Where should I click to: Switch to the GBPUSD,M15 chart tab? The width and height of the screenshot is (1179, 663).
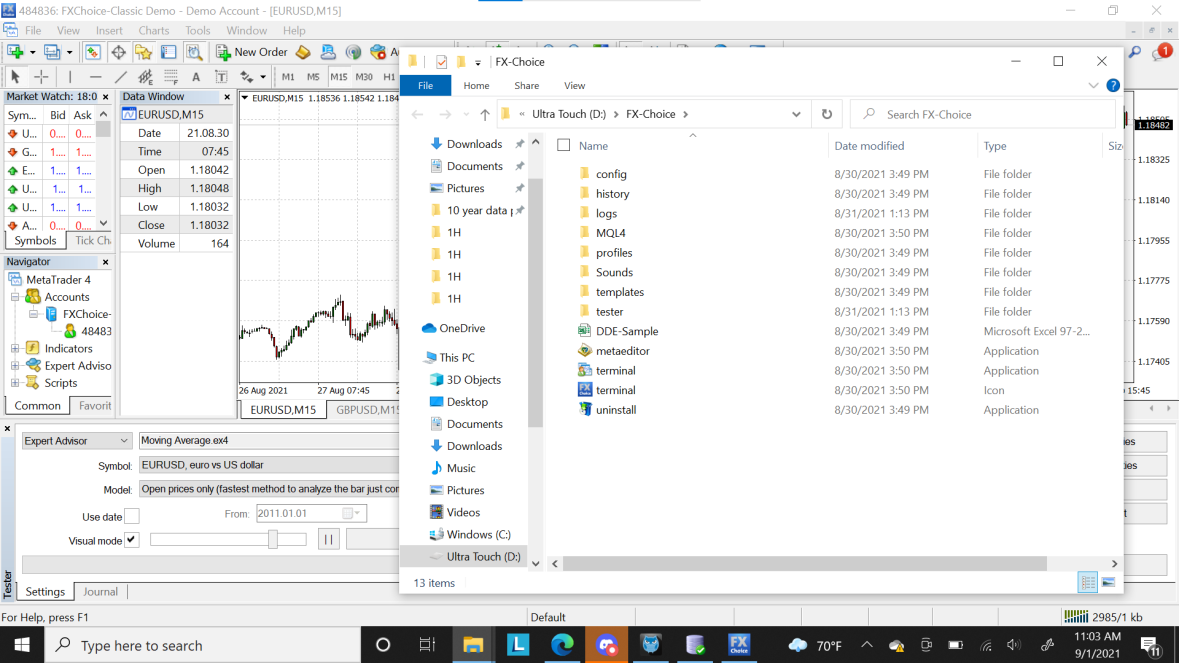click(367, 410)
